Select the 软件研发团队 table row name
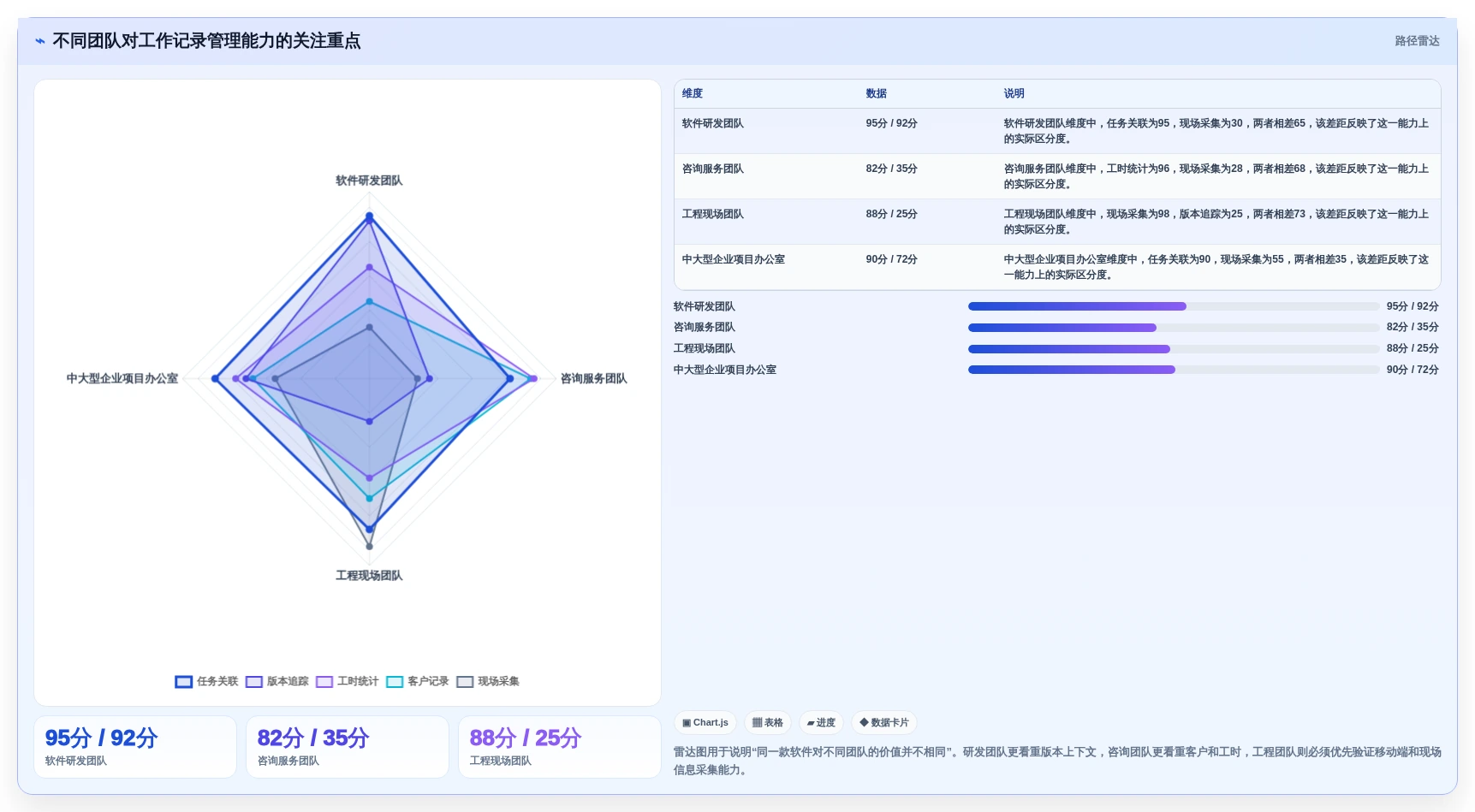1475x812 pixels. 712,123
